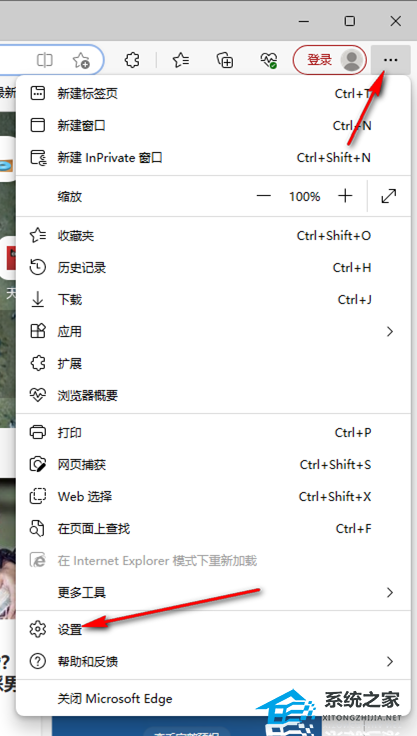
Task: Choose 新建 InPrivate 窗口 menu entry
Action: click(x=214, y=157)
